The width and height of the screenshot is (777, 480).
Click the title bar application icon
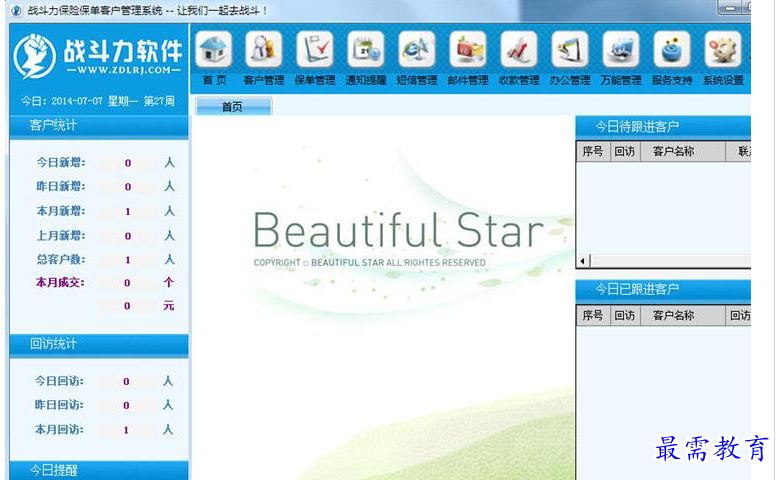pyautogui.click(x=16, y=10)
